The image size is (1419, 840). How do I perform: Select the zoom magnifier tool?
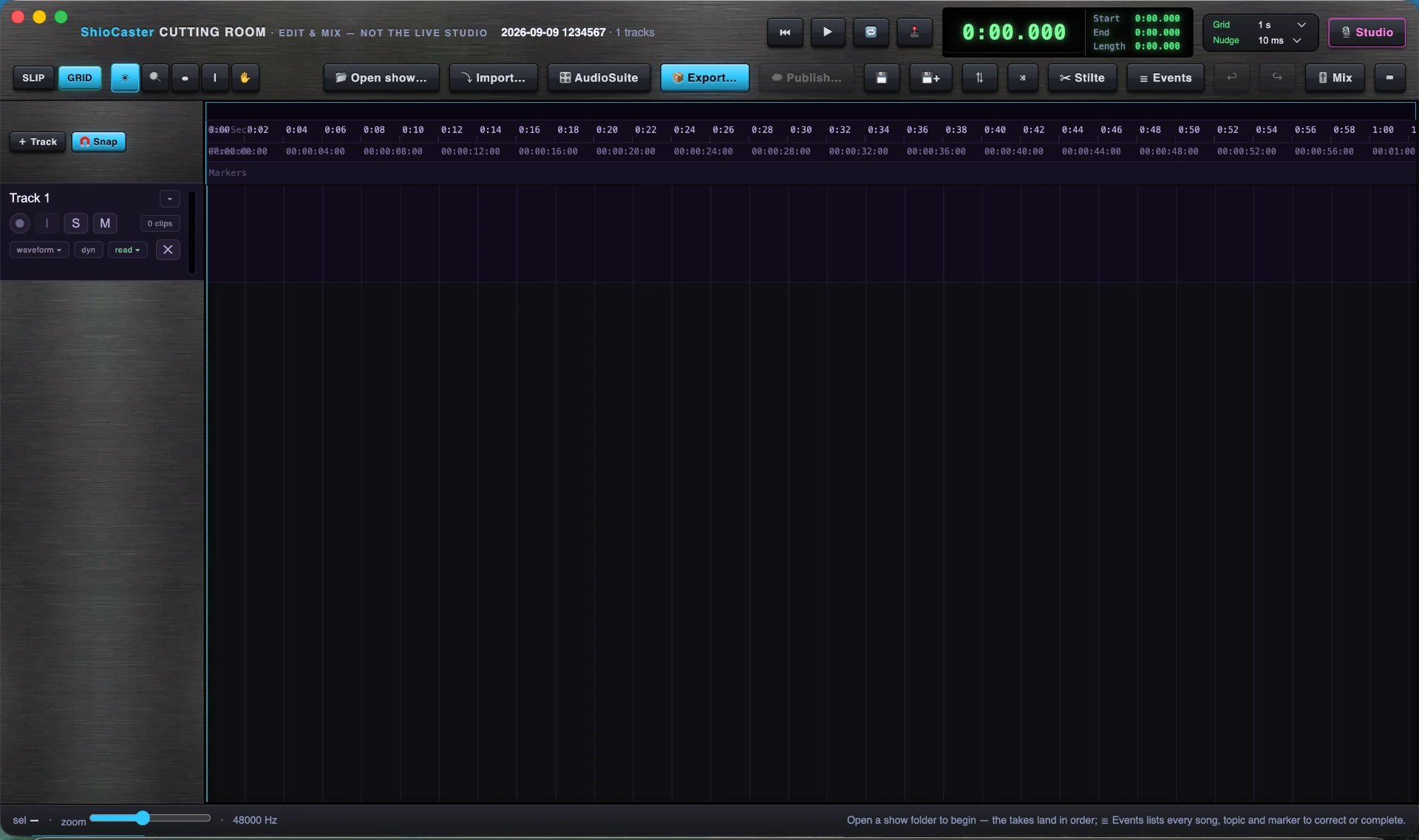tap(155, 78)
